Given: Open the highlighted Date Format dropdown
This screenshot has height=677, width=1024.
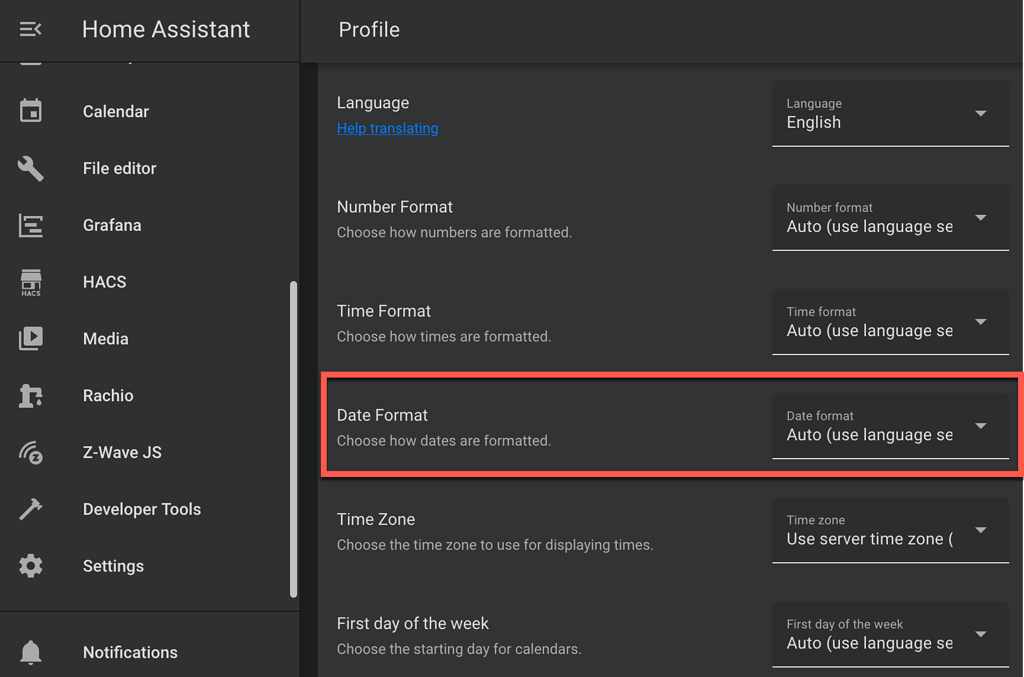Looking at the screenshot, I should click(890, 426).
